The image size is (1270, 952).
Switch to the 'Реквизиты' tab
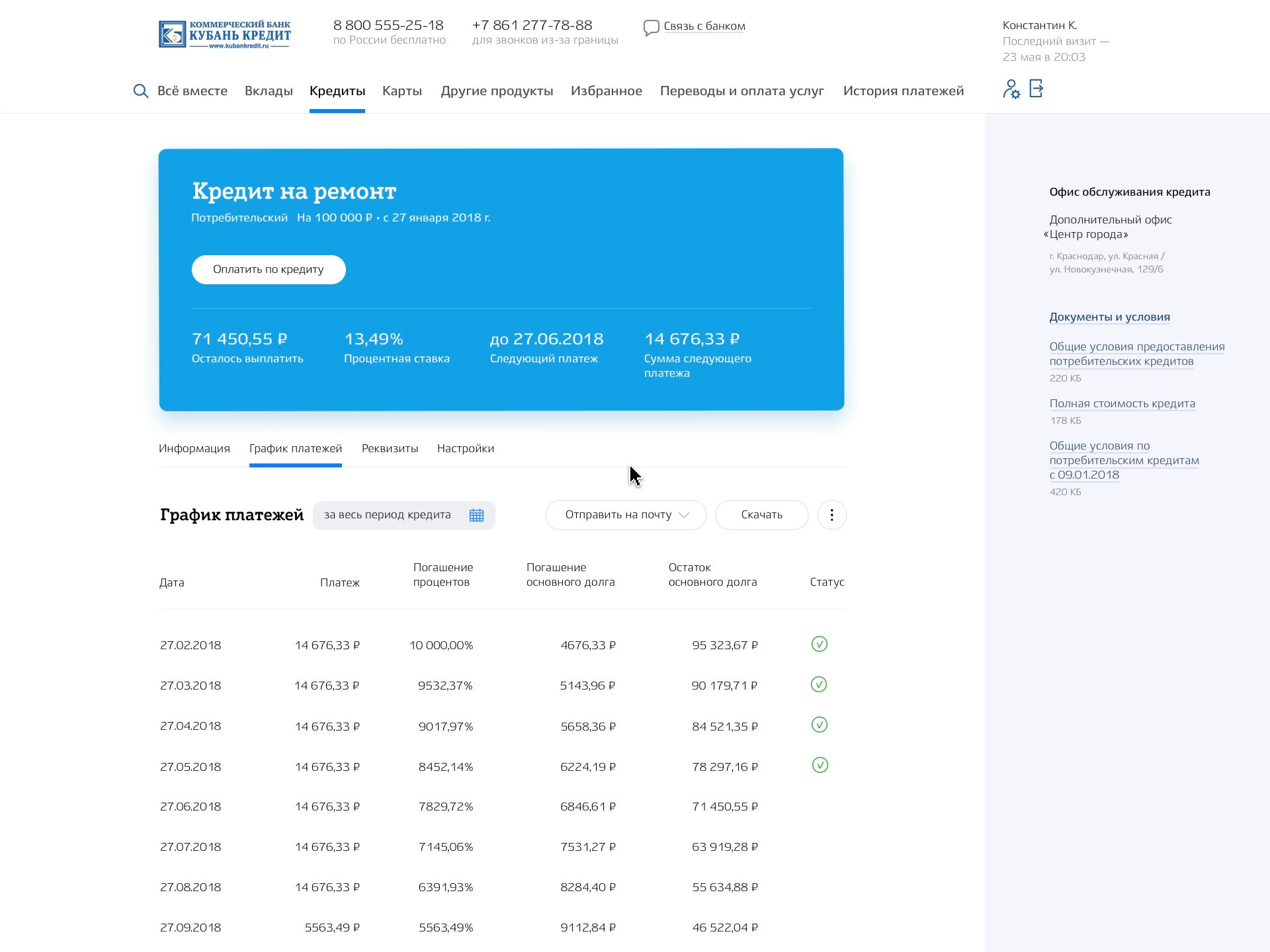point(390,448)
